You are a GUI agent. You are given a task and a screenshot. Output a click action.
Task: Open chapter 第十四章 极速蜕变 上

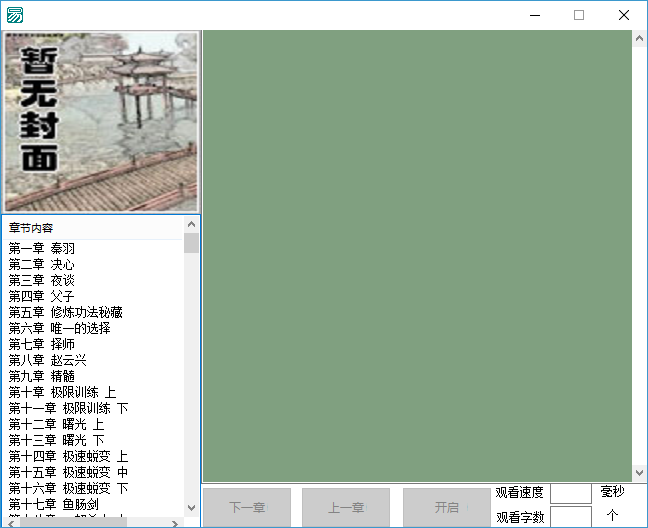click(68, 456)
